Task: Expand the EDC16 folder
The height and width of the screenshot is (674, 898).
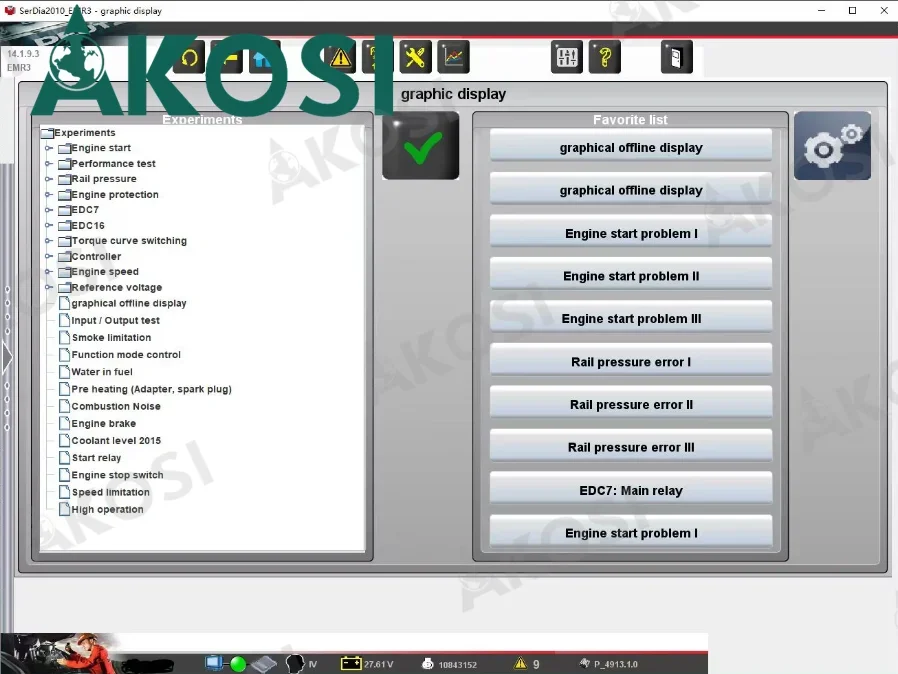Action: pos(49,226)
